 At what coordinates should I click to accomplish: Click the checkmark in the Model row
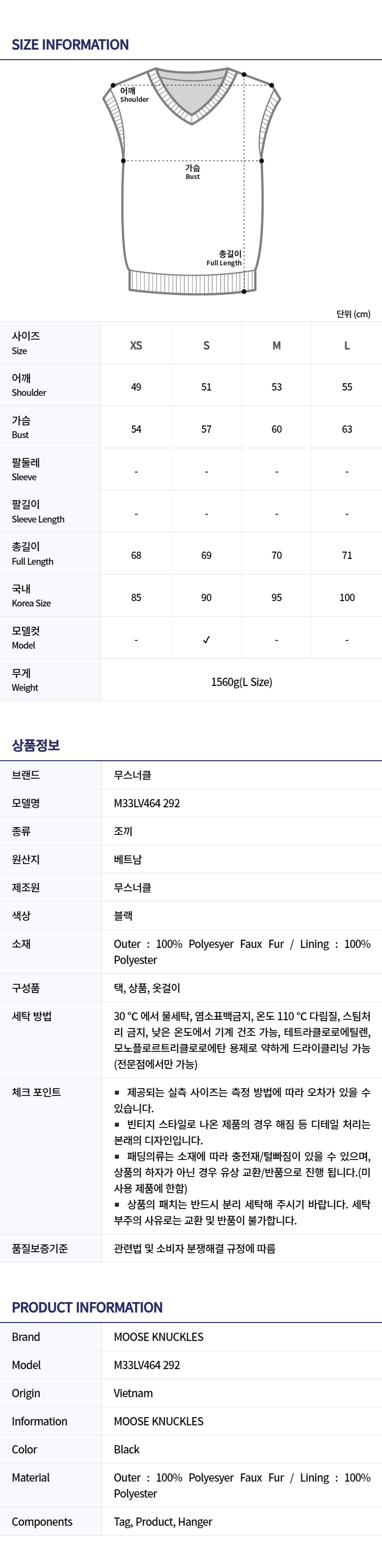click(x=206, y=639)
